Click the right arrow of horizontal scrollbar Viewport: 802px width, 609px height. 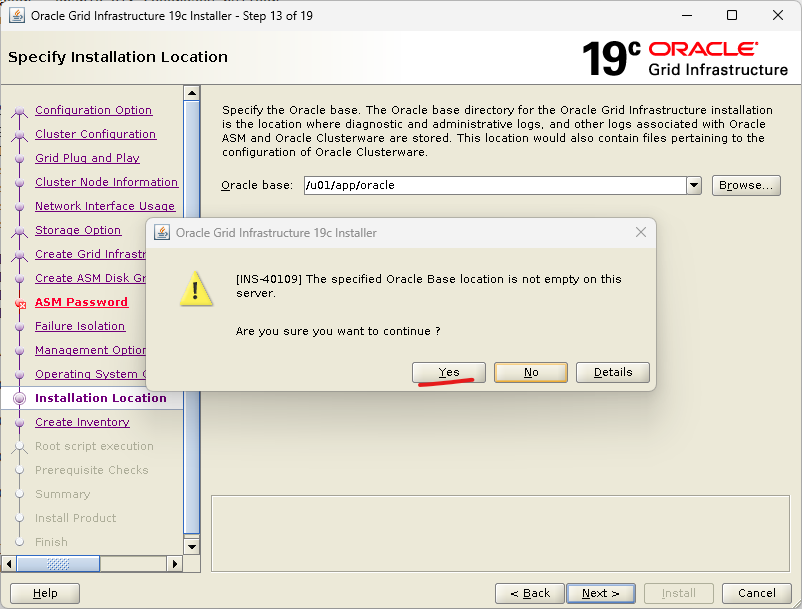[x=174, y=564]
